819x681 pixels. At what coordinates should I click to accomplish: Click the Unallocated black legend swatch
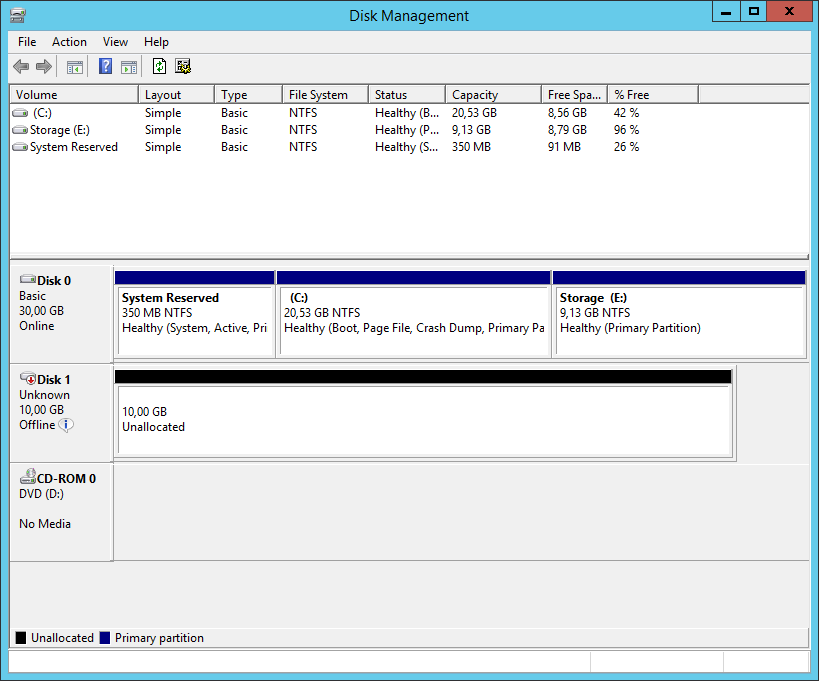click(x=21, y=638)
